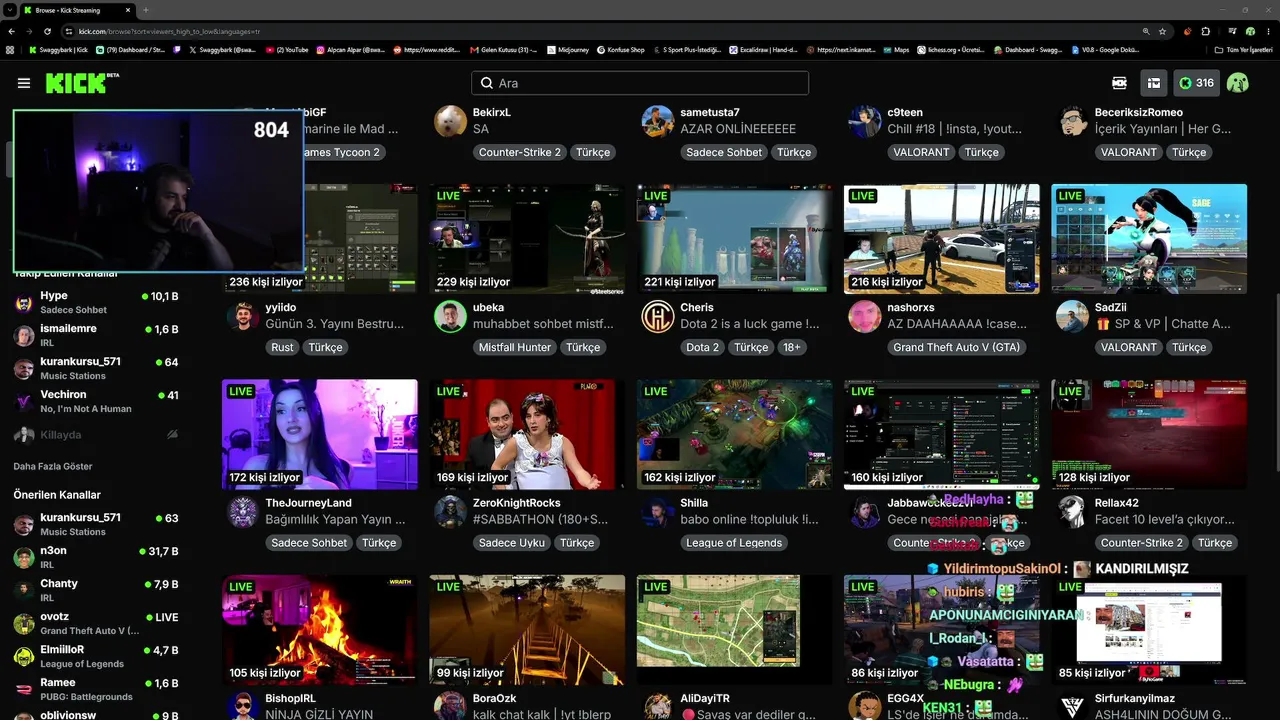
Task: Open the hamburger sidebar menu
Action: pos(24,83)
